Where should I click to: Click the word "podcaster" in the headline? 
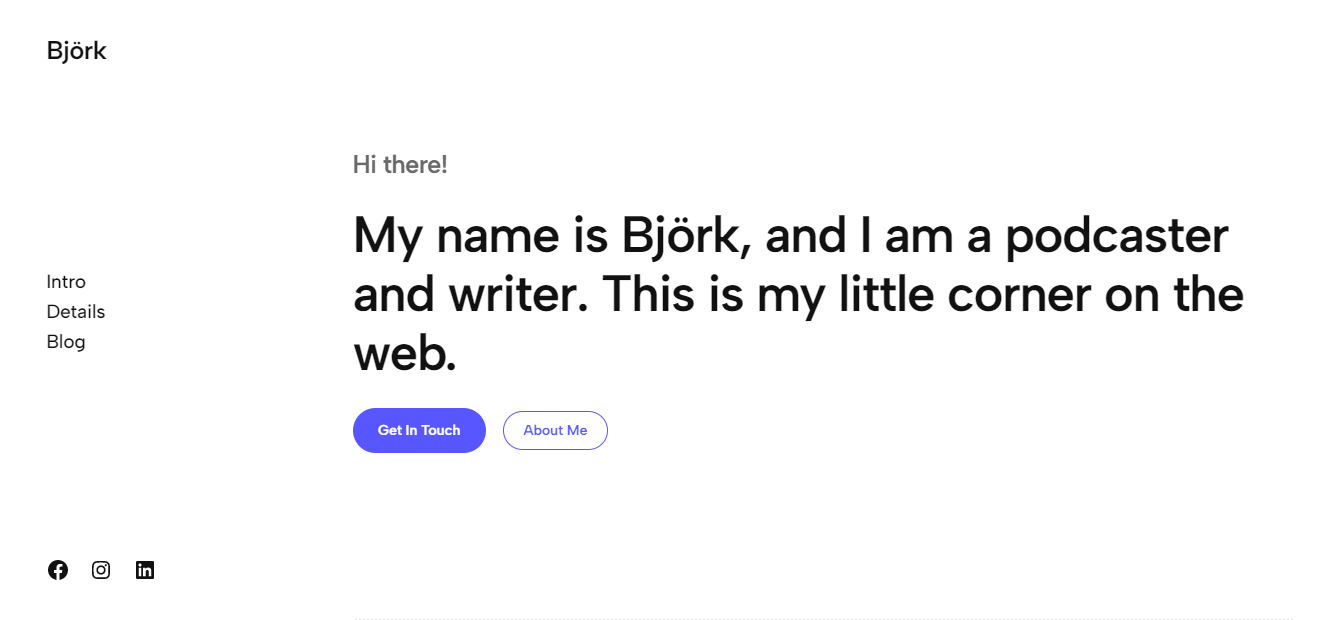1116,237
